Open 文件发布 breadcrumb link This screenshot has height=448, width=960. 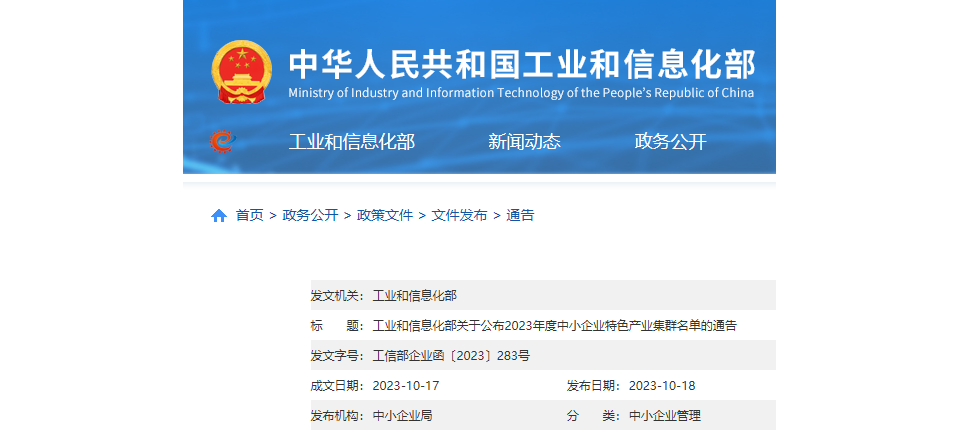tap(459, 215)
